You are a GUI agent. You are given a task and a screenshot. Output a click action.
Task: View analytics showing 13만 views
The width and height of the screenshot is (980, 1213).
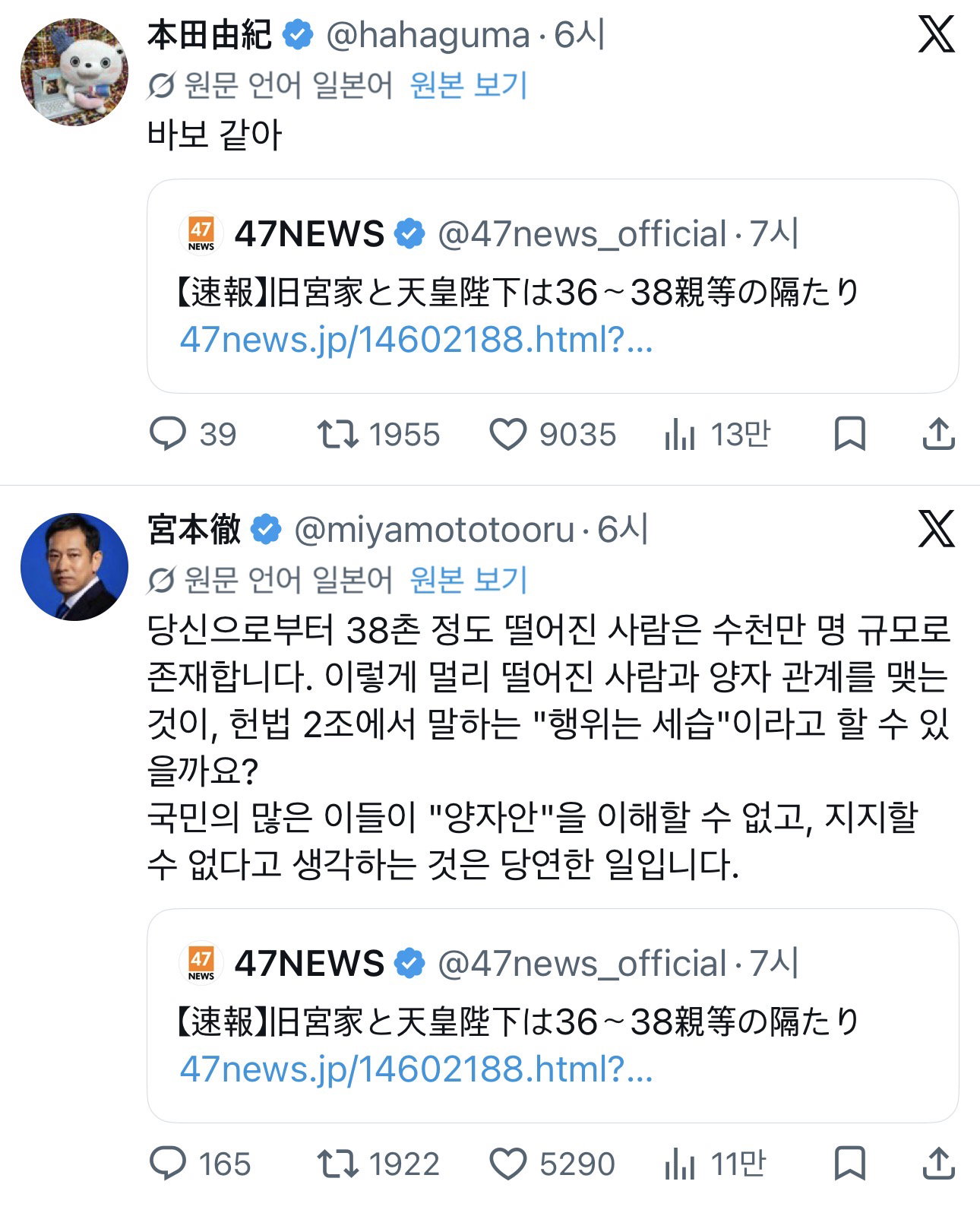tap(717, 435)
